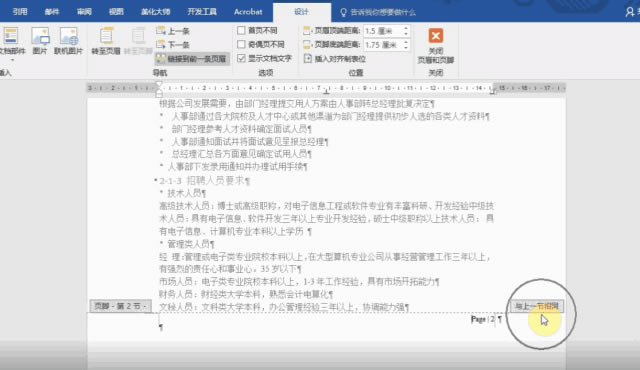The width and height of the screenshot is (640, 370).
Task: Edit the 1.75 厘米 footer distance field
Action: 383,45
